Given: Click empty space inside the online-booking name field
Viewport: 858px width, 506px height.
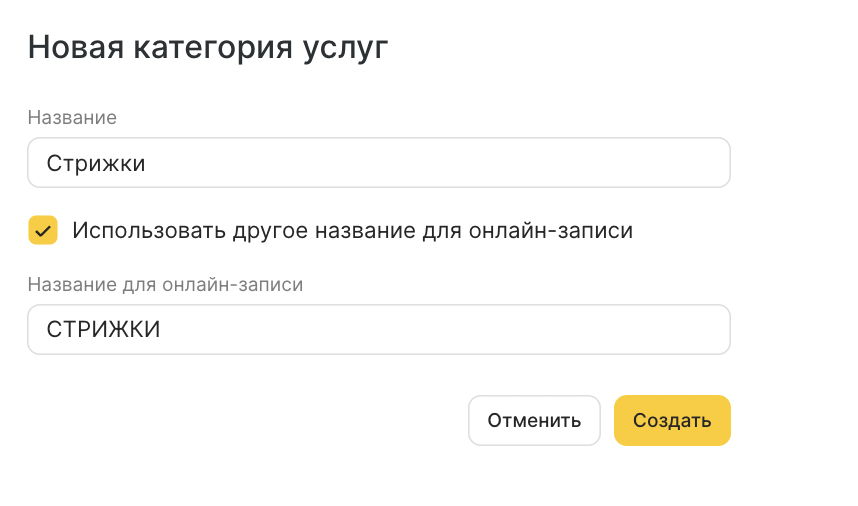Looking at the screenshot, I should click(500, 330).
